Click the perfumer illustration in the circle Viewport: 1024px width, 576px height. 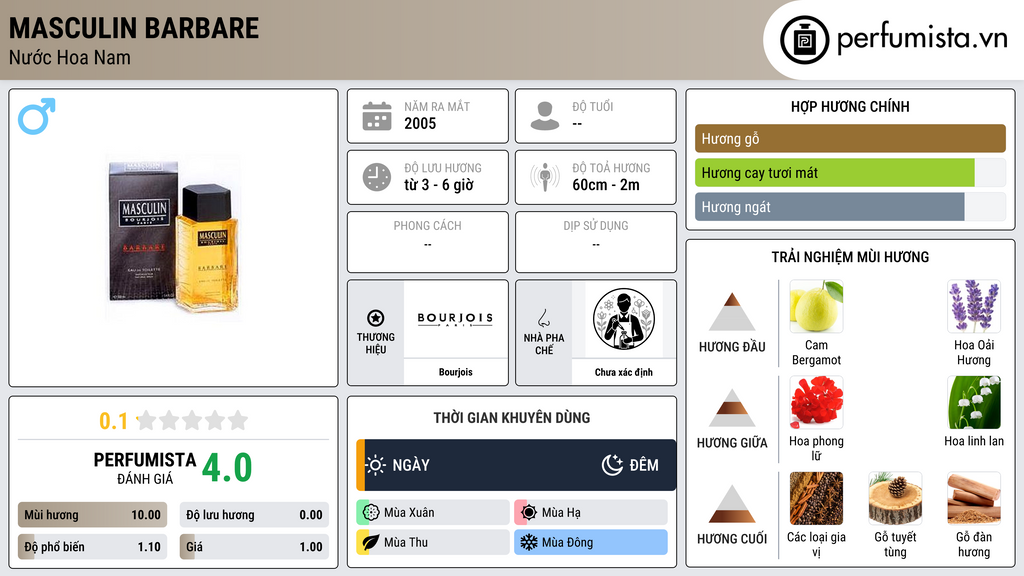624,319
